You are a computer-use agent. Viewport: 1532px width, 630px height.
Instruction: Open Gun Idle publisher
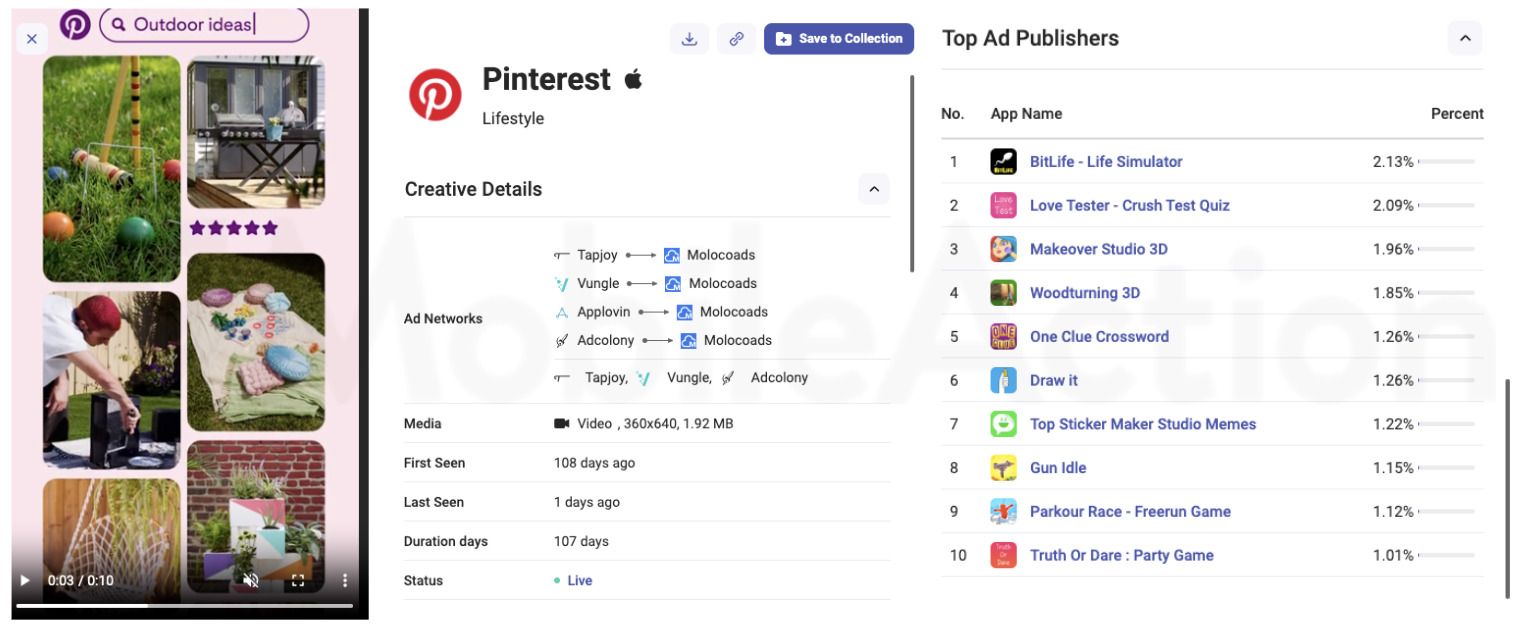1058,468
